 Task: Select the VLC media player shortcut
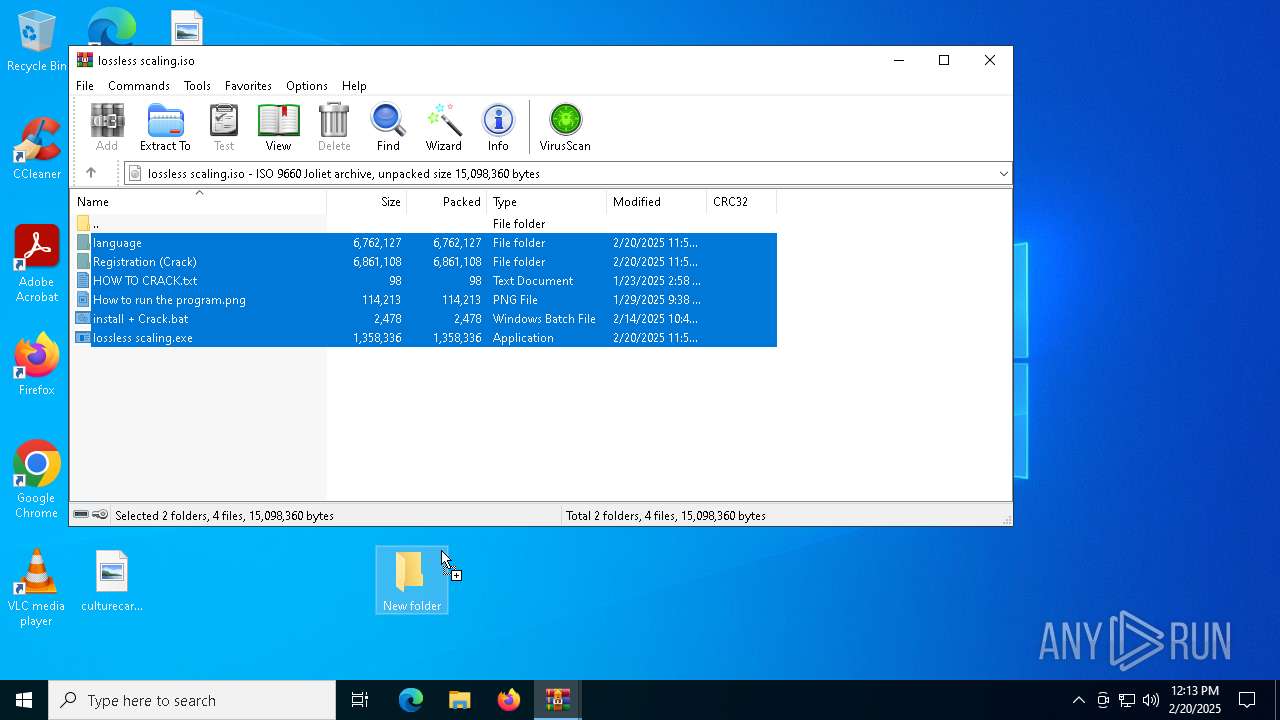[x=36, y=588]
